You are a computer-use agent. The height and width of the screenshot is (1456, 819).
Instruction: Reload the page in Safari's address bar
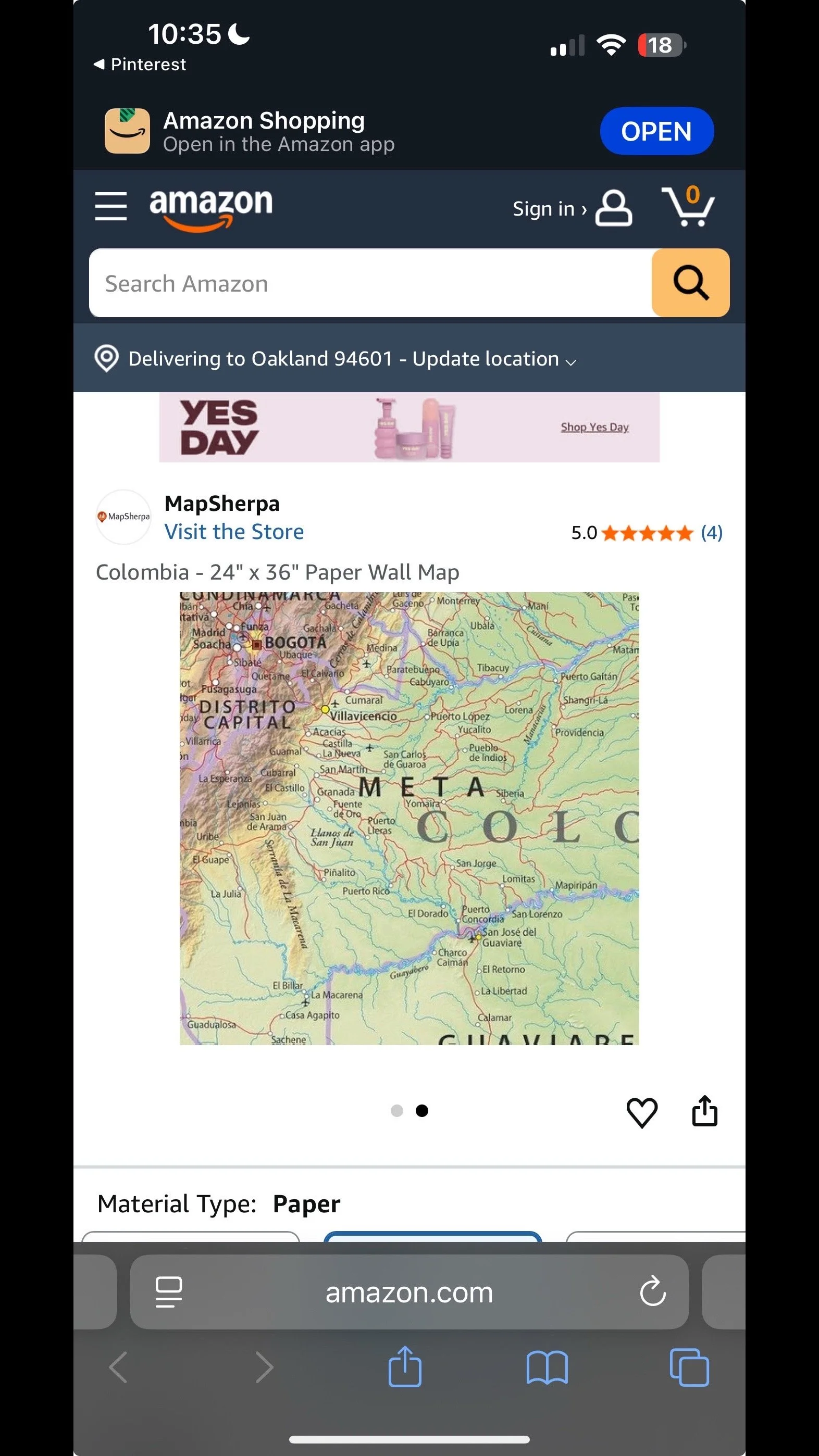click(653, 1291)
